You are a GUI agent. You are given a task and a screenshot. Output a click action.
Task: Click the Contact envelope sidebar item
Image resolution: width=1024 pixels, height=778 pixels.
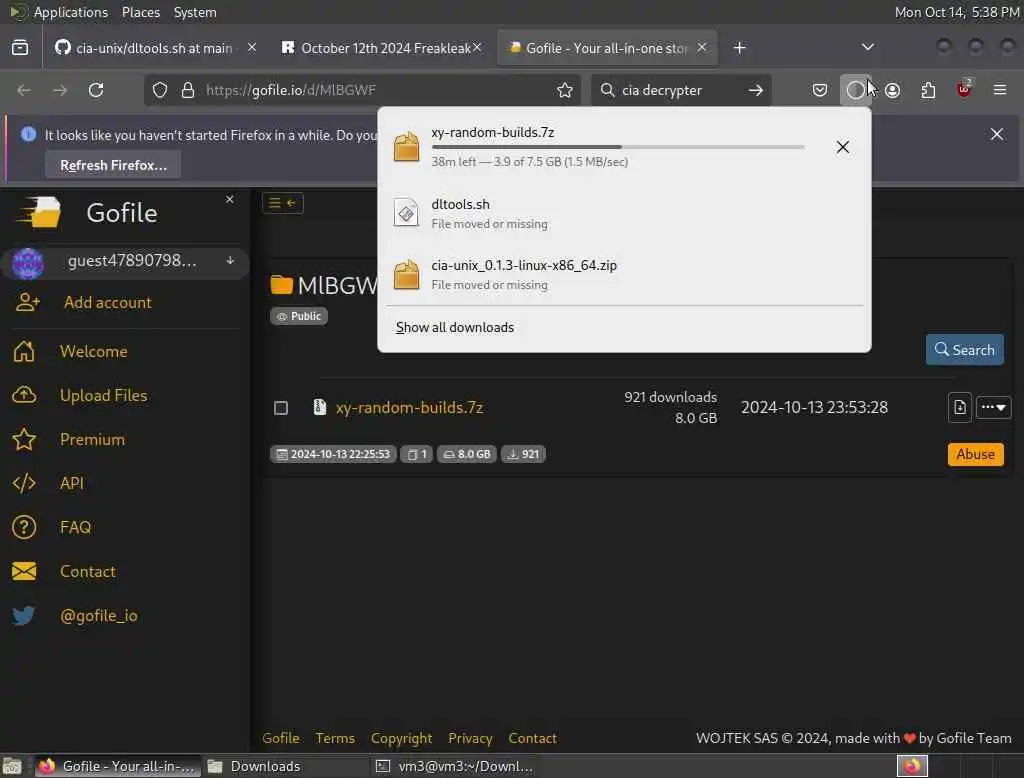click(88, 571)
